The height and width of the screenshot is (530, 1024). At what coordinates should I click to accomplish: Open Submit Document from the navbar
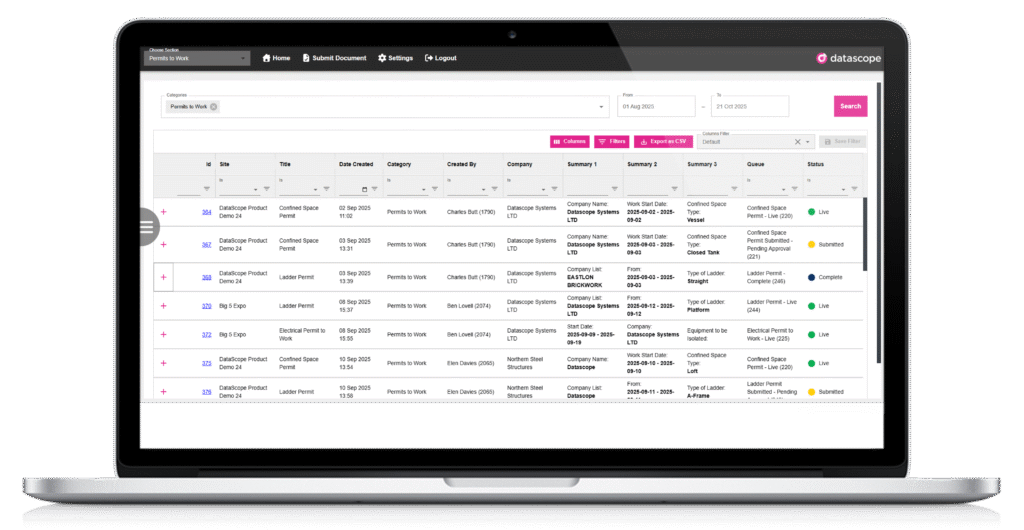334,58
